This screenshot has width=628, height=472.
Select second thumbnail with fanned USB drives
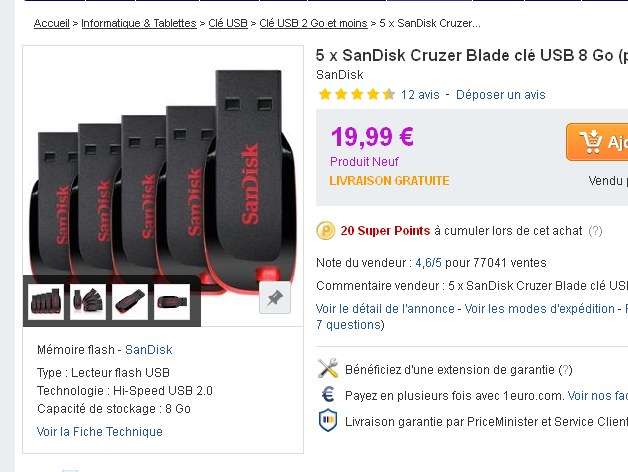(x=88, y=302)
